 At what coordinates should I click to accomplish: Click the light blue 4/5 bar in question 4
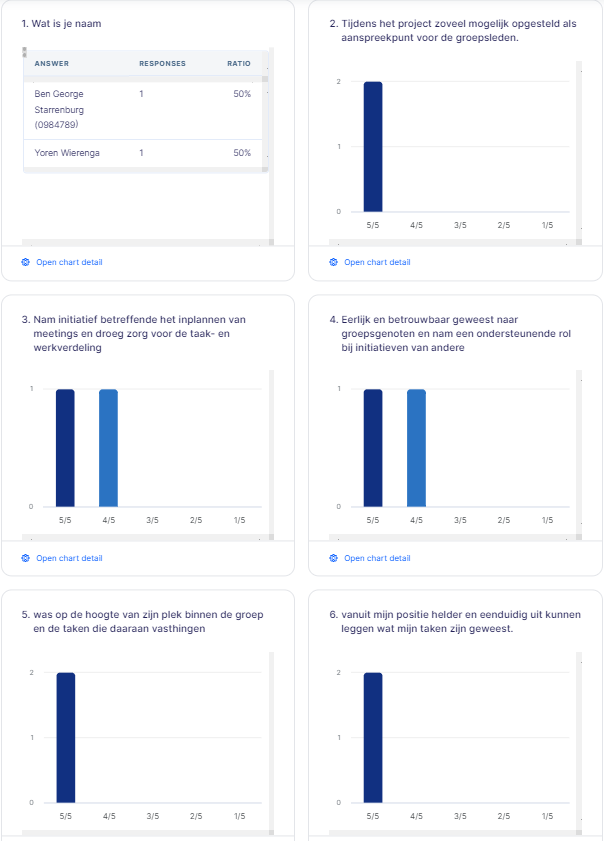click(x=416, y=447)
